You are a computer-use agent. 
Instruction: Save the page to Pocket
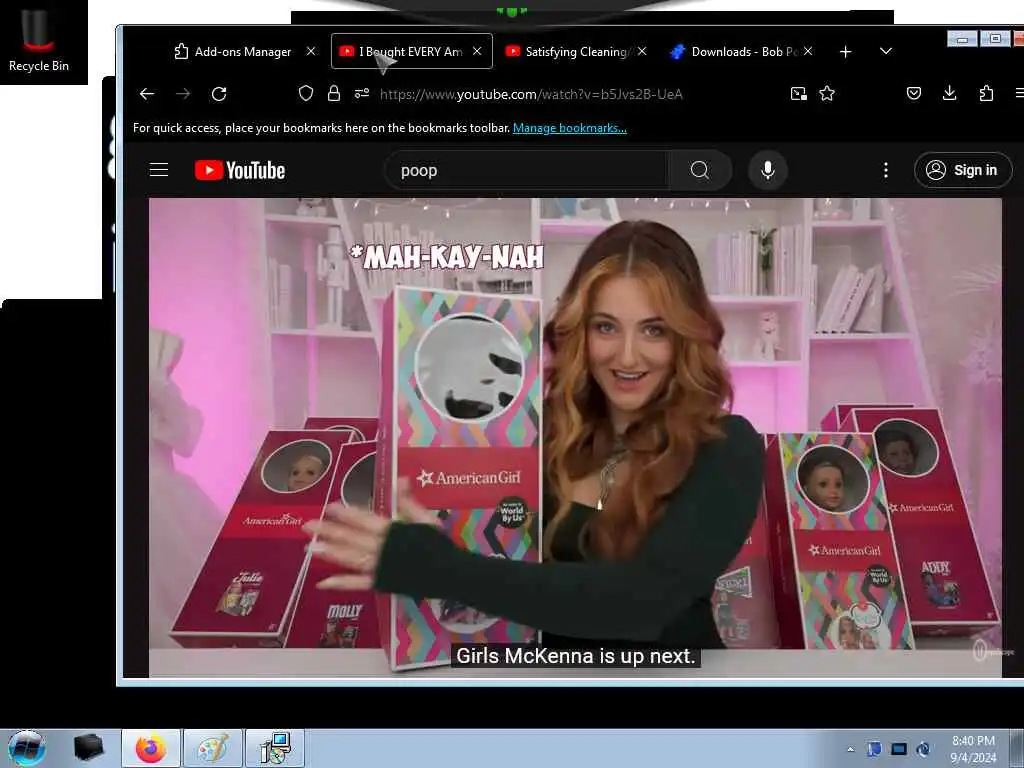(914, 93)
